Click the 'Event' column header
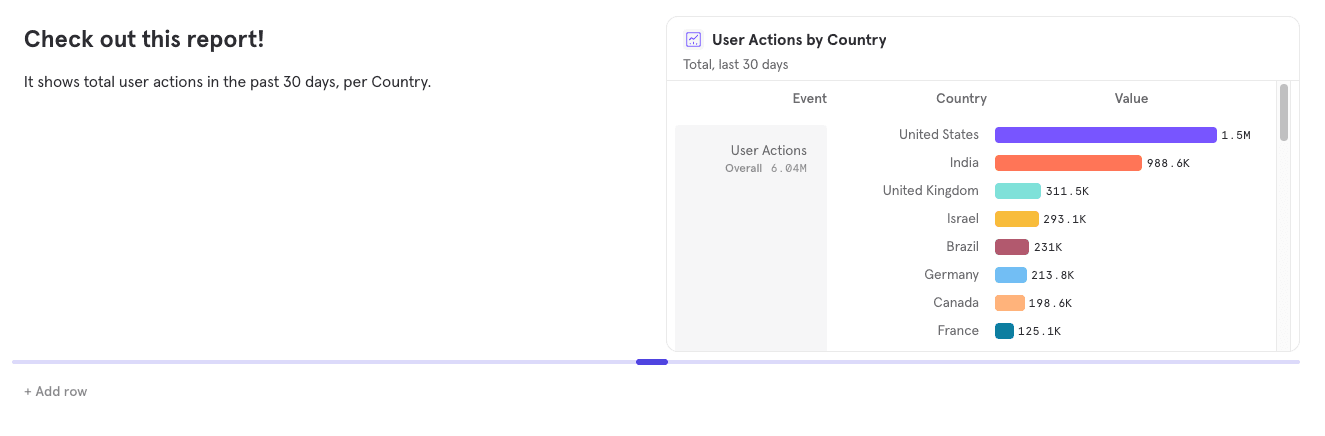Image resolution: width=1325 pixels, height=436 pixels. 809,99
